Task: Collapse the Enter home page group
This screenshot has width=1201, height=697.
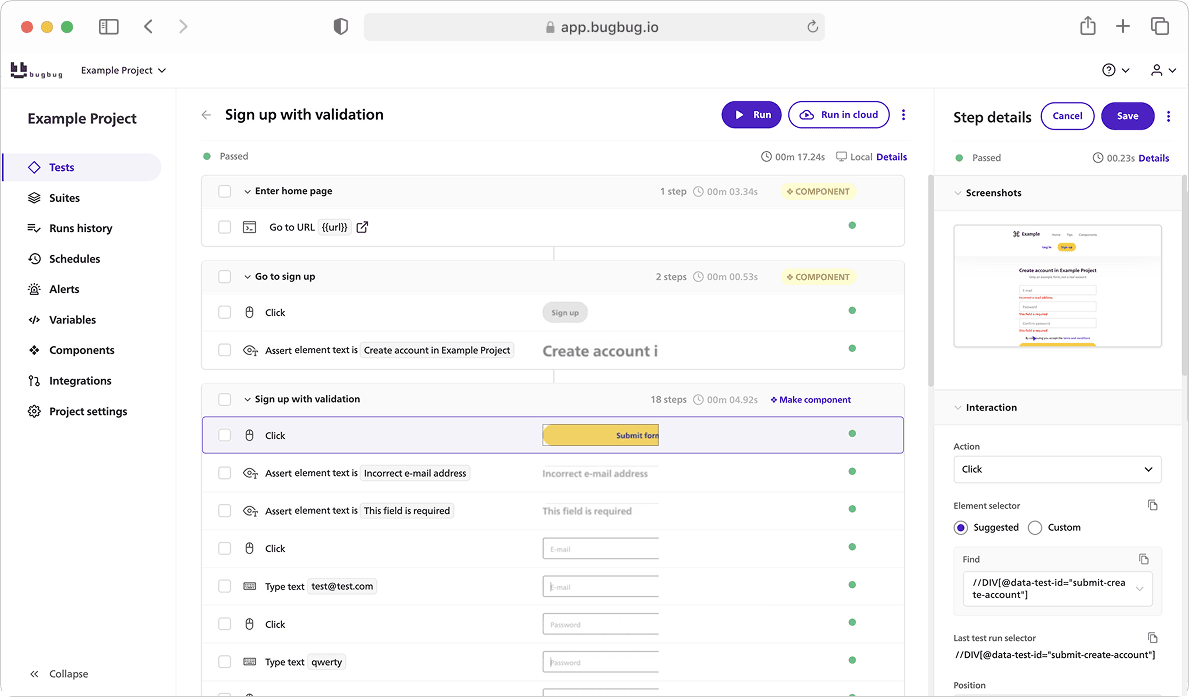Action: tap(247, 191)
